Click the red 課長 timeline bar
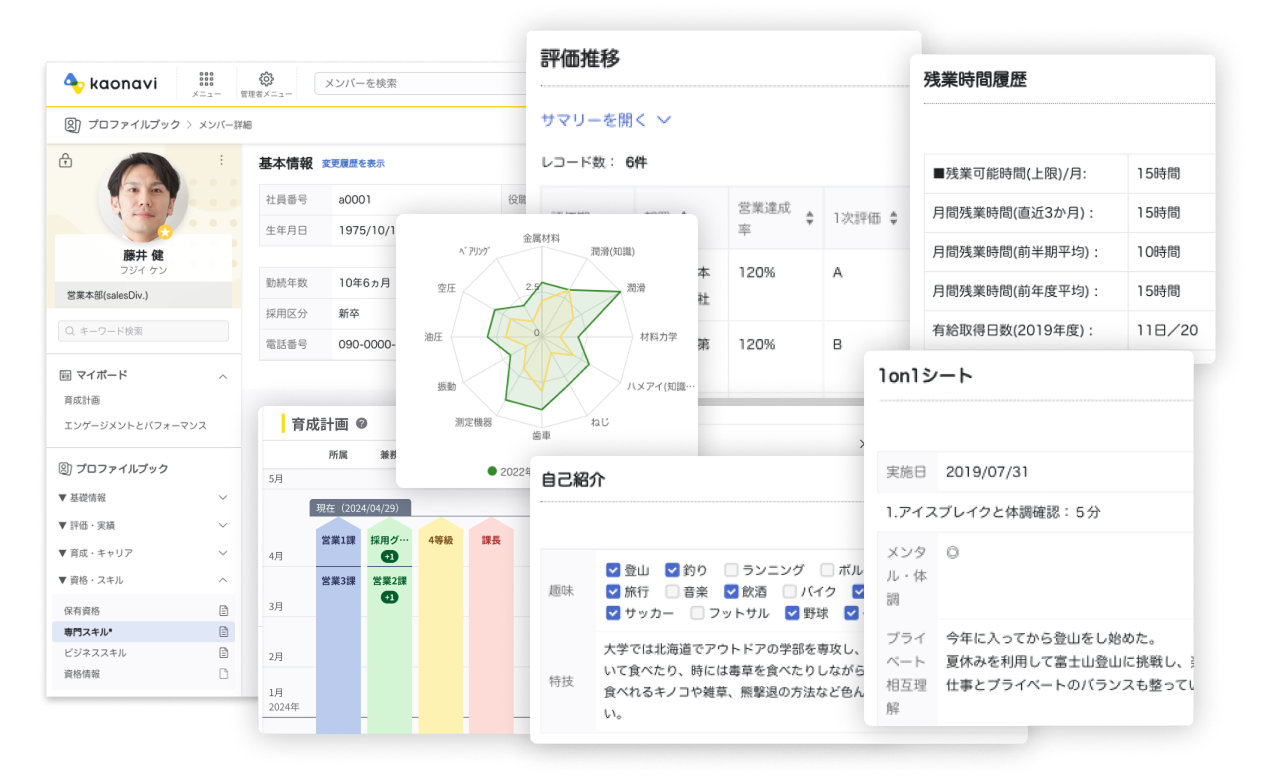 pos(491,625)
